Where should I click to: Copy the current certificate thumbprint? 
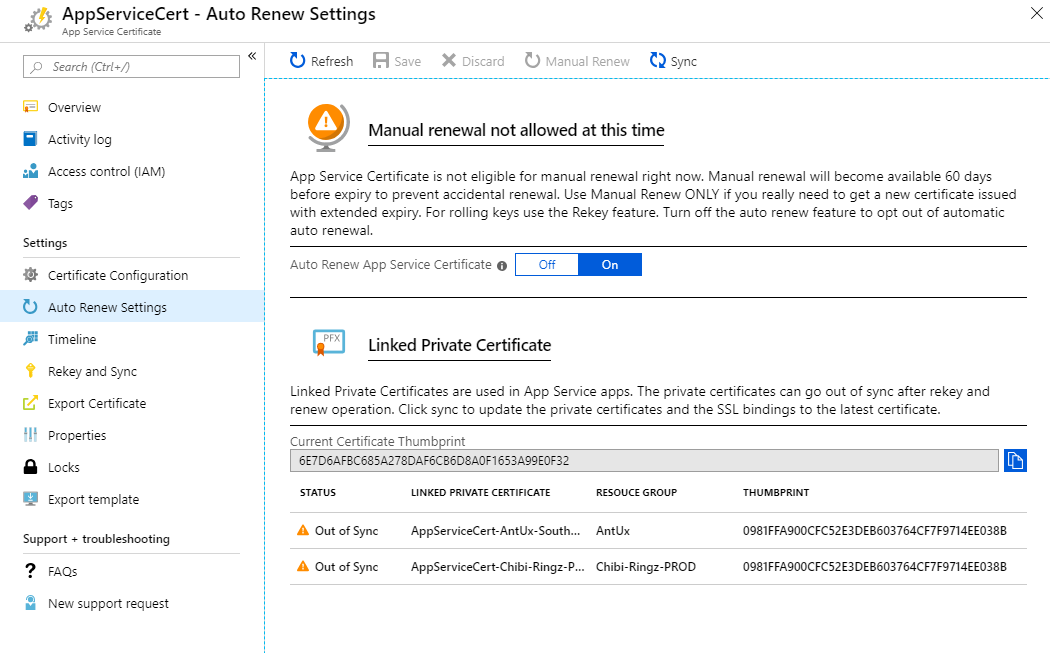pos(1015,460)
